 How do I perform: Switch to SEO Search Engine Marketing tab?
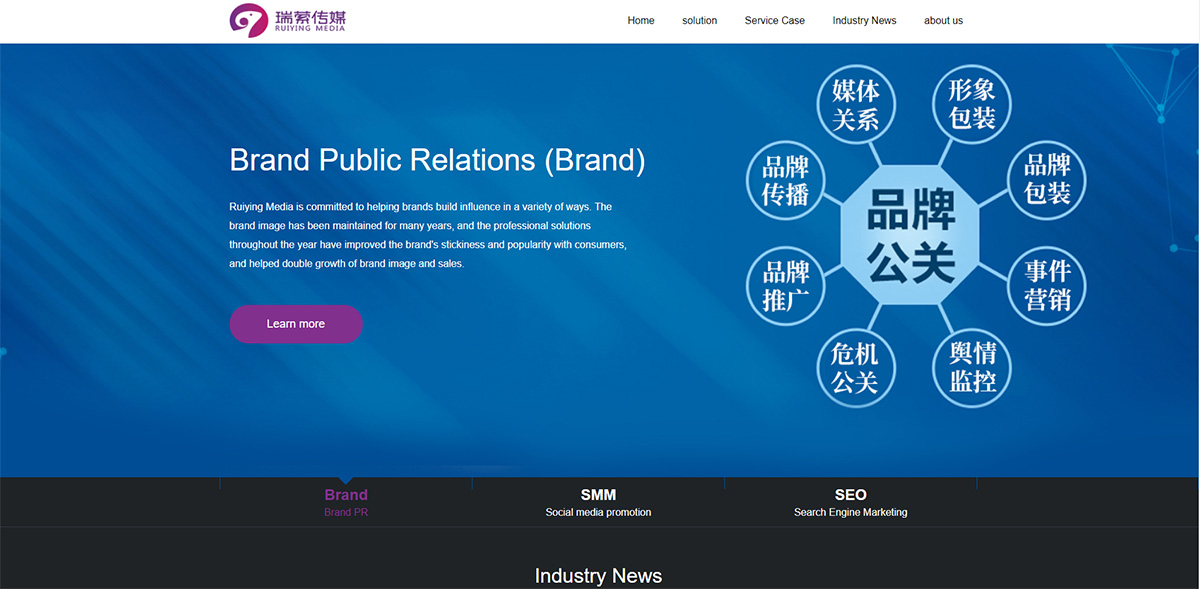click(850, 502)
